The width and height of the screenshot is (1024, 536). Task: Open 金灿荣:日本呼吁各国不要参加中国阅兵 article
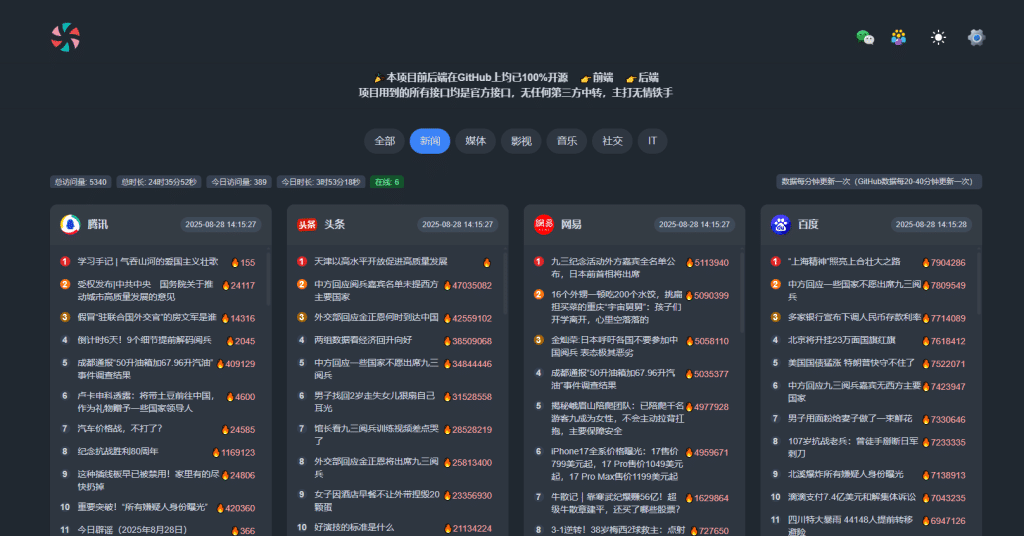[x=615, y=346]
